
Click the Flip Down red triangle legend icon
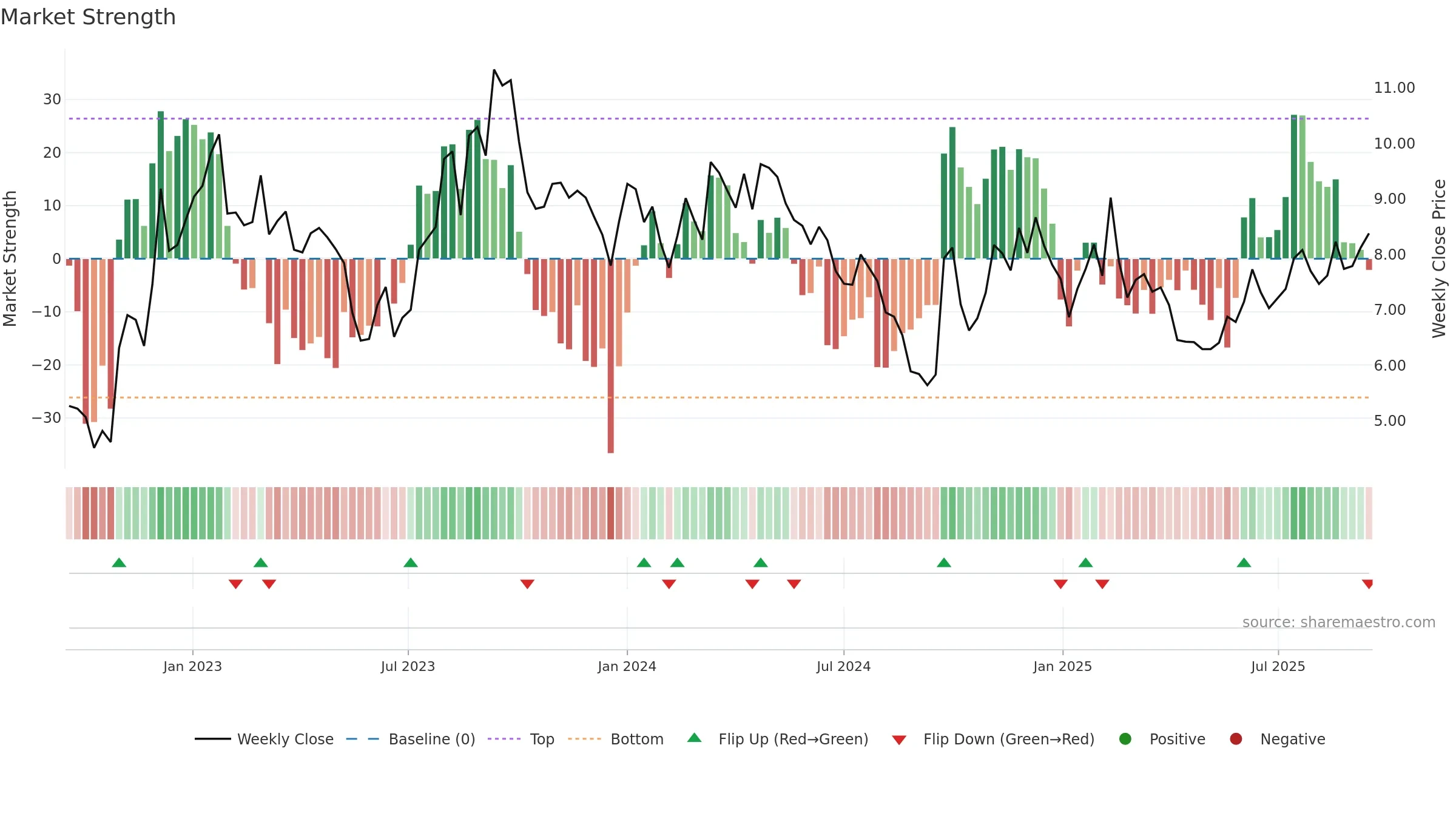[900, 740]
